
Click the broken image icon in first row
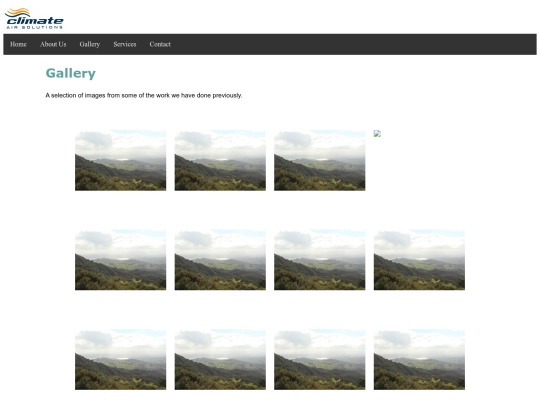377,134
